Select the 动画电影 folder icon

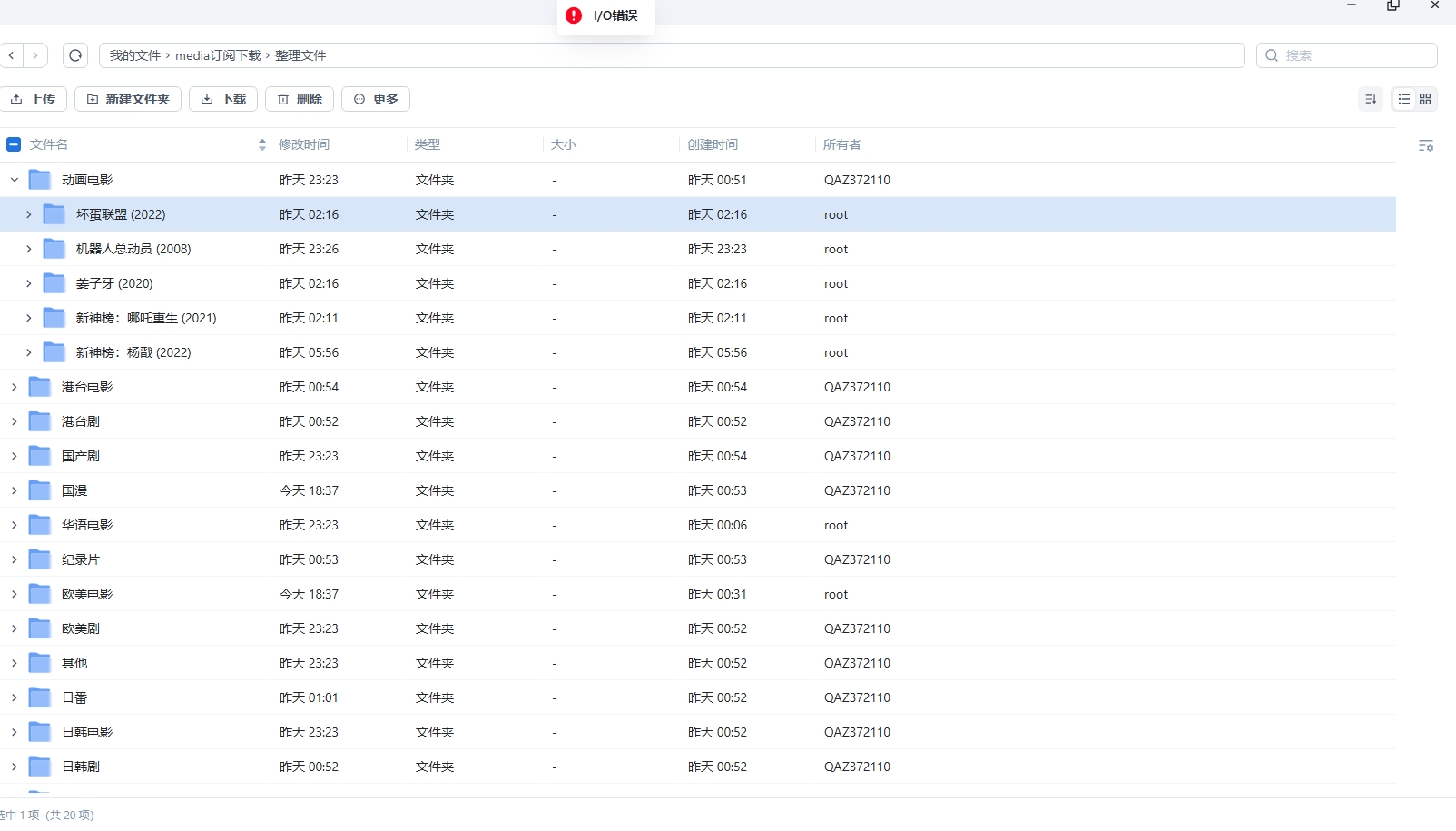click(x=40, y=180)
